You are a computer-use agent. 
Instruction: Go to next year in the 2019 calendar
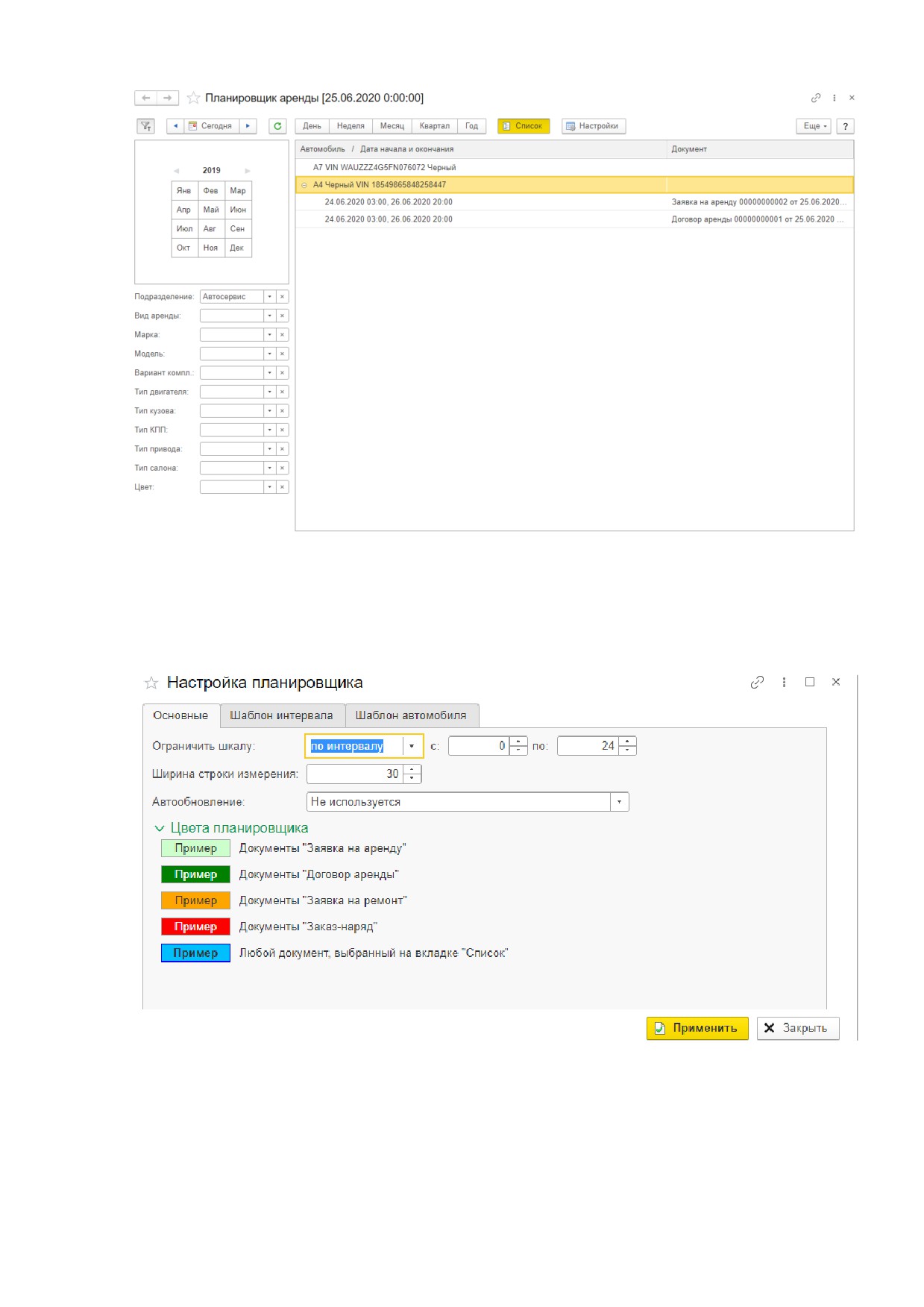(248, 171)
